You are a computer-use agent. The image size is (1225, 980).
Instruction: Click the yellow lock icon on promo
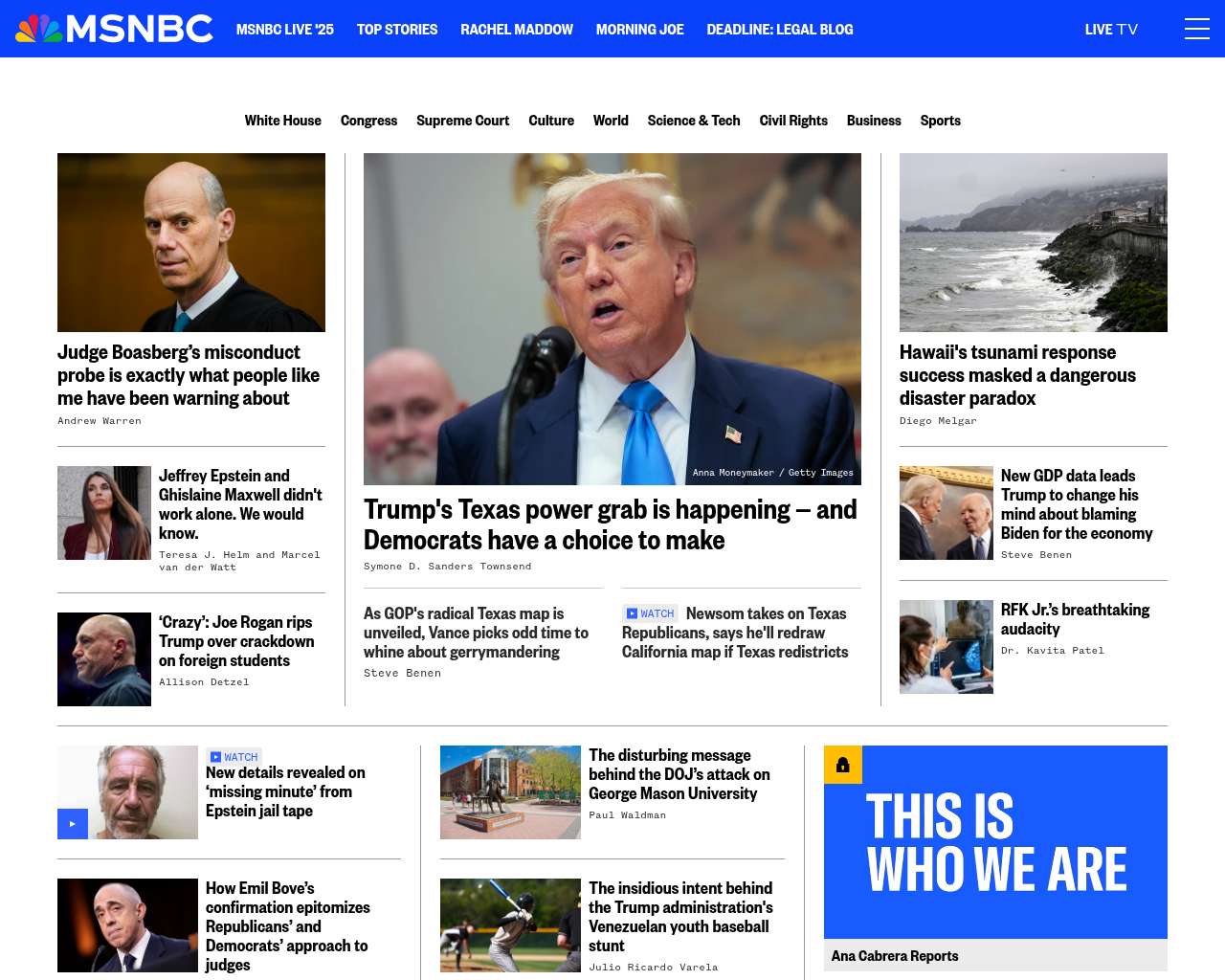[x=843, y=765]
